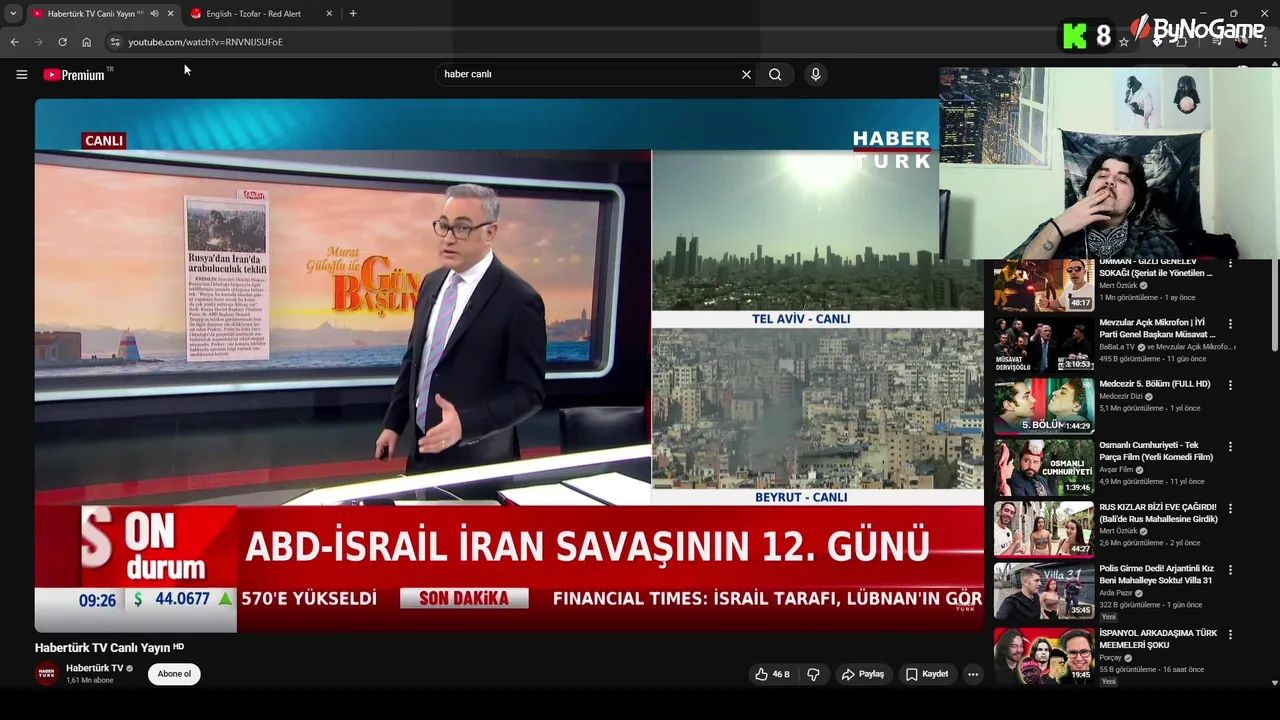View site information icon in address bar
The image size is (1280, 720).
coord(115,42)
